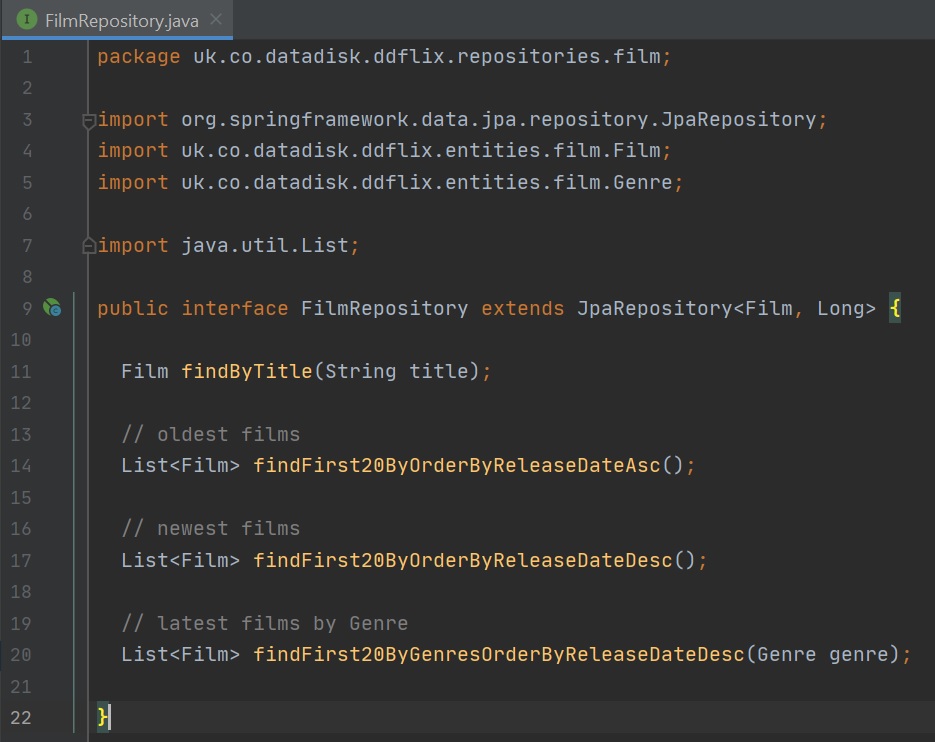
Task: Click the "// oldest films" comment
Action: [x=210, y=435]
